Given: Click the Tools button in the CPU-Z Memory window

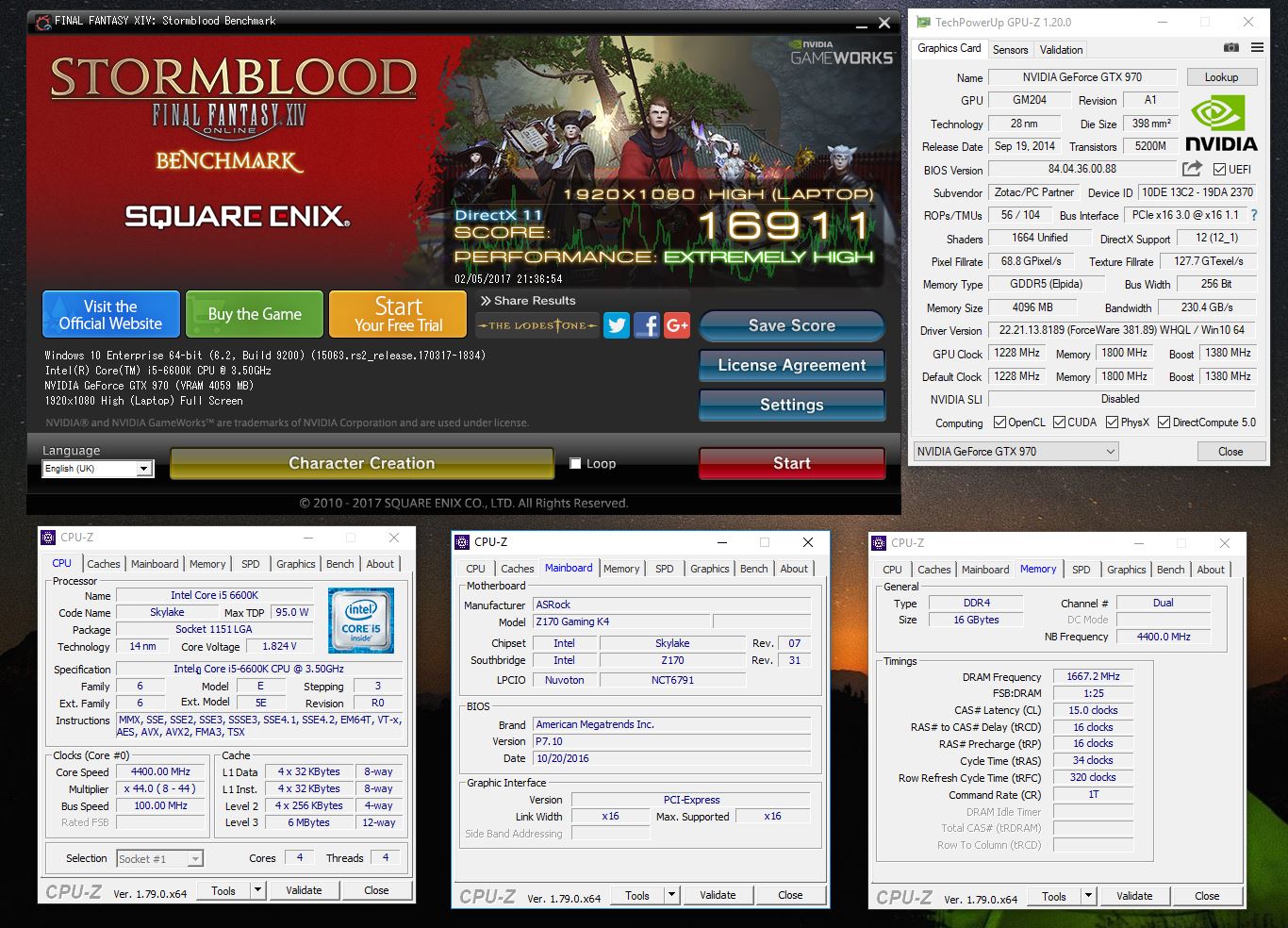Looking at the screenshot, I should point(1054,896).
